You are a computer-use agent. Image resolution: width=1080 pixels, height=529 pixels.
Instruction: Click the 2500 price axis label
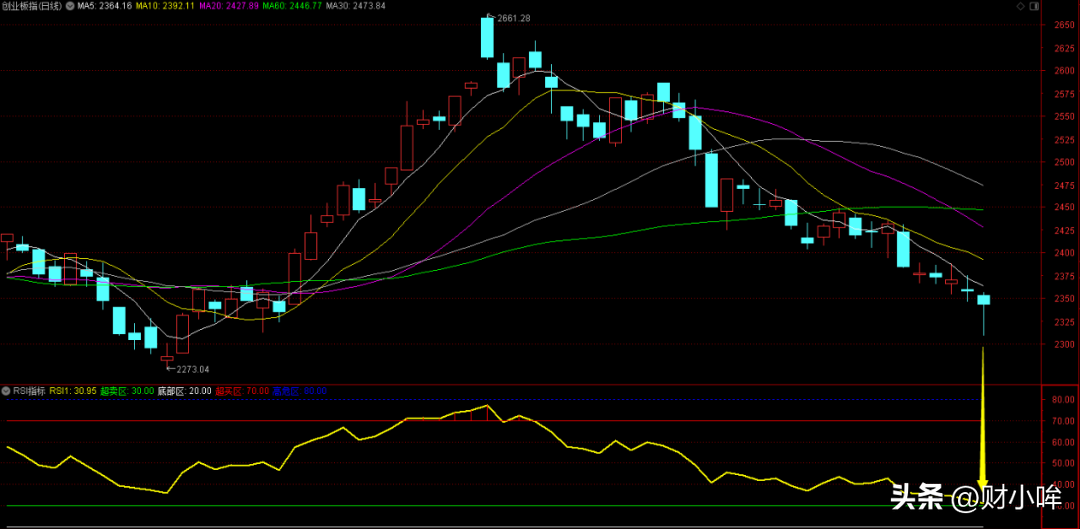pos(1064,163)
